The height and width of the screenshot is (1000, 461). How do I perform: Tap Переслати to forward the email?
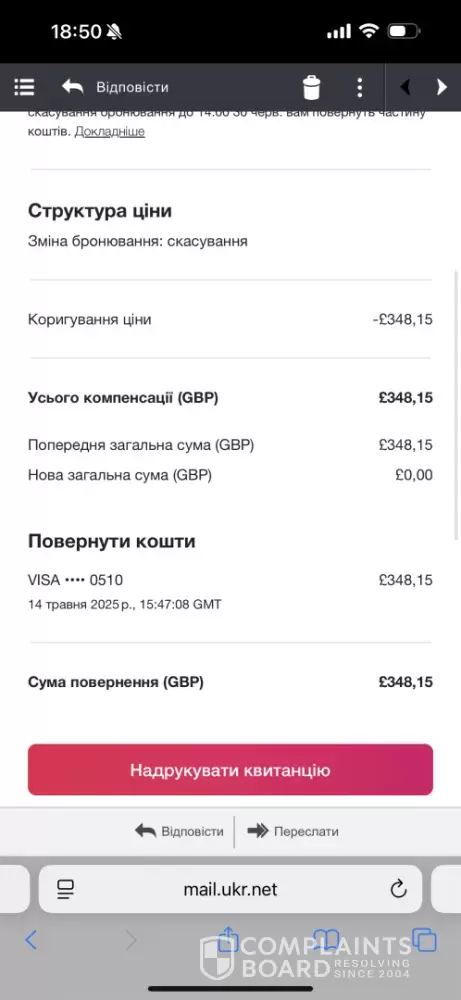293,832
